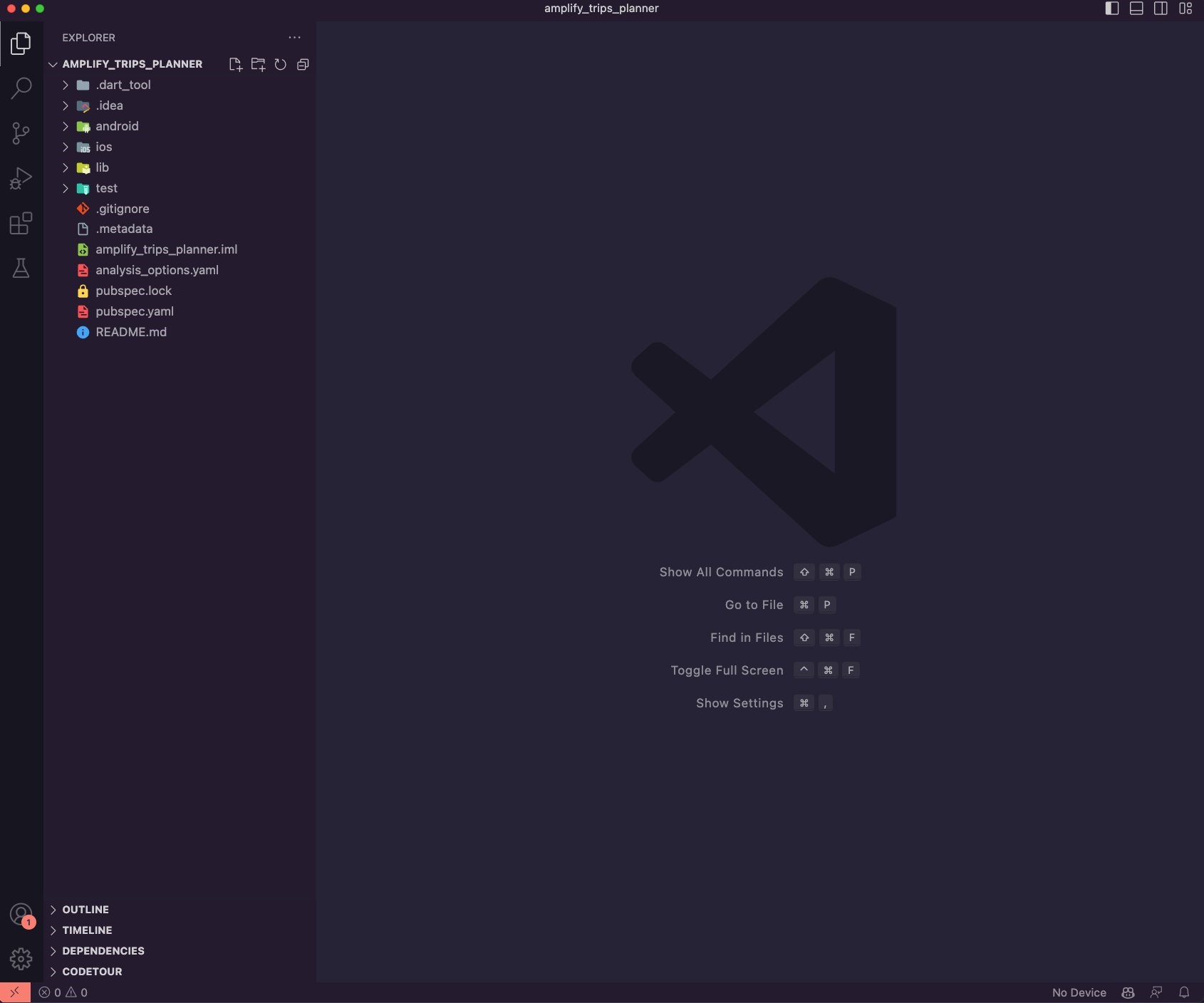Open analysis_options.yaml file
This screenshot has width=1204, height=1003.
point(180,270)
